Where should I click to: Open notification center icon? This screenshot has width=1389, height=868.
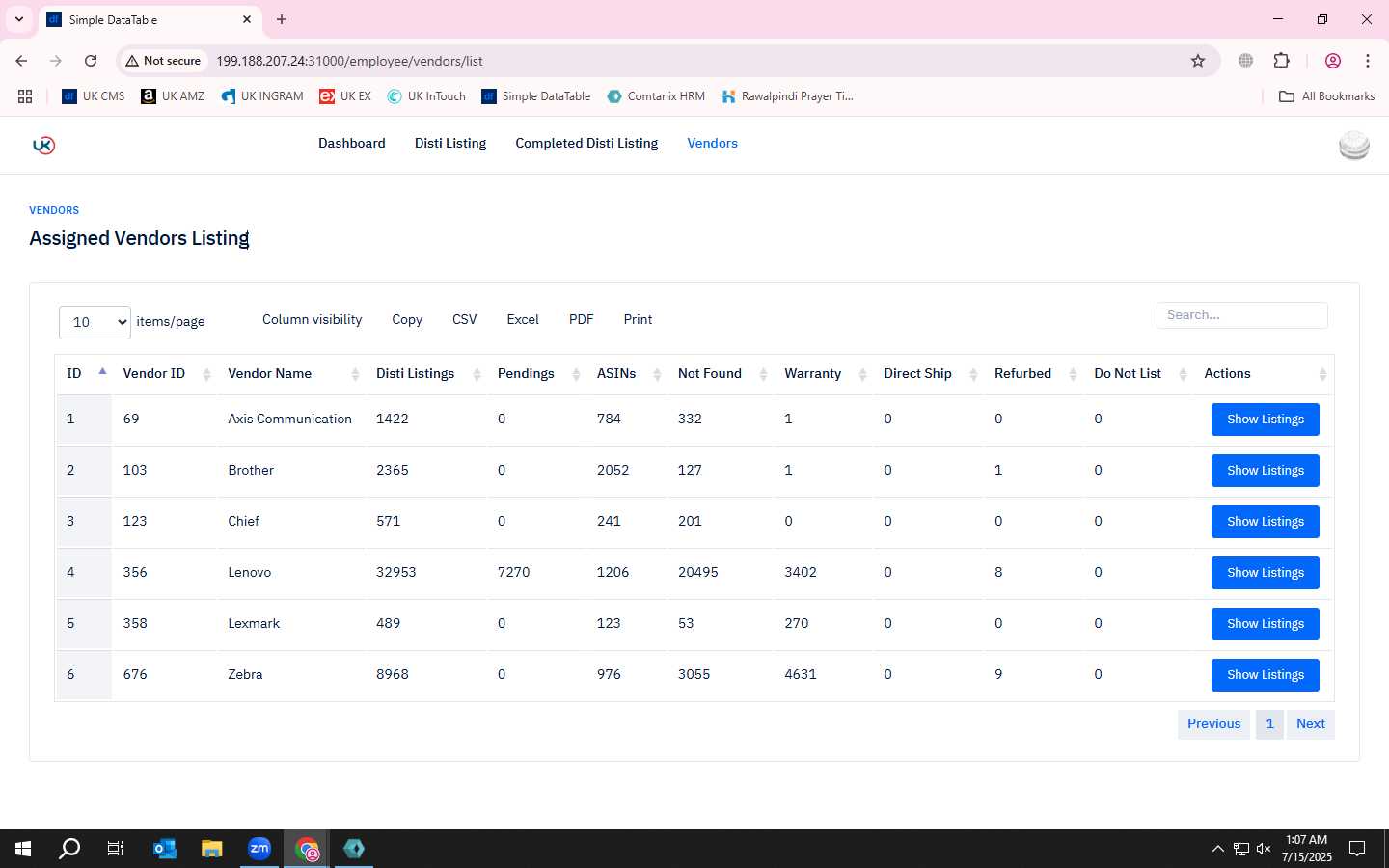(x=1357, y=849)
